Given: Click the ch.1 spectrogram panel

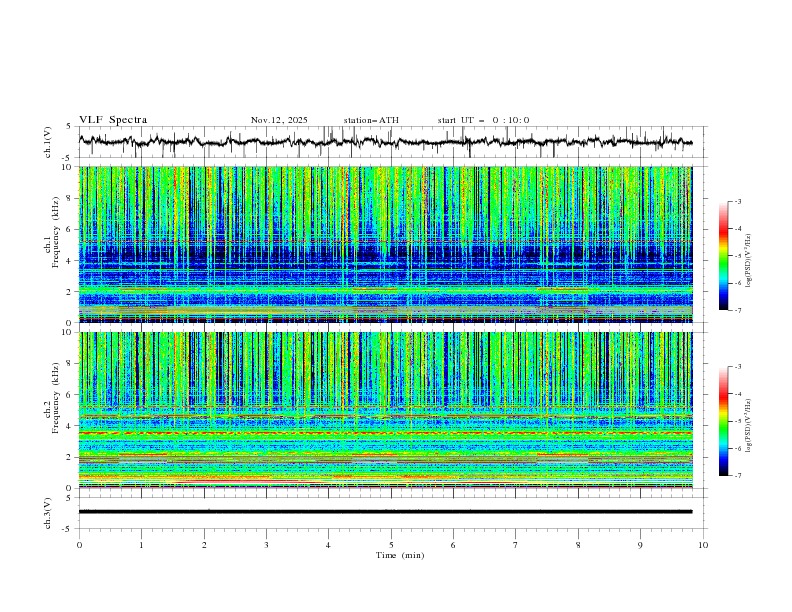Looking at the screenshot, I should point(385,244).
